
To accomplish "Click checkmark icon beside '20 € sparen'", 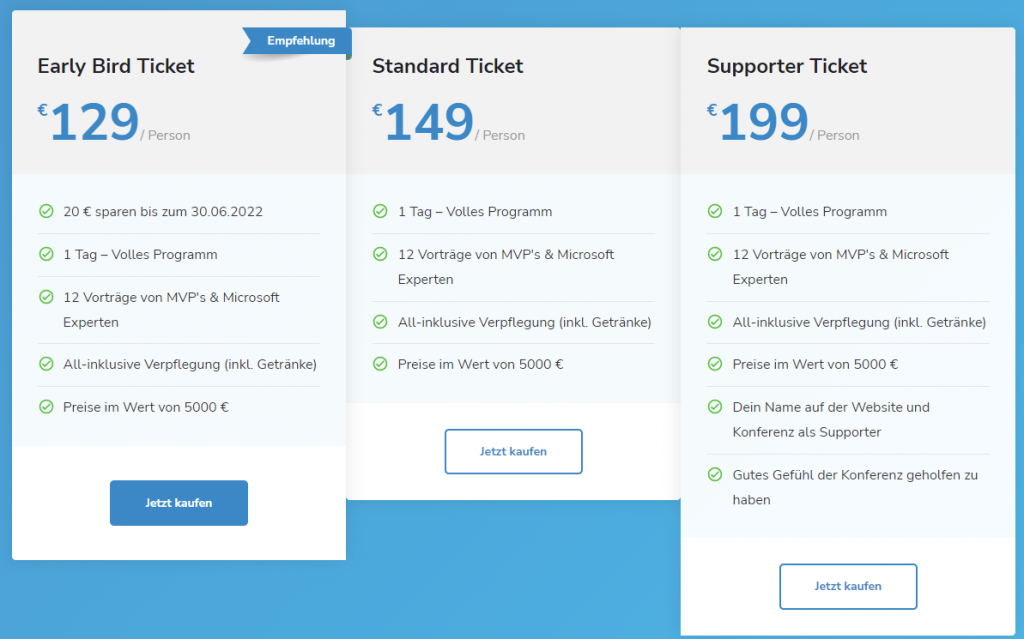I will (x=46, y=212).
